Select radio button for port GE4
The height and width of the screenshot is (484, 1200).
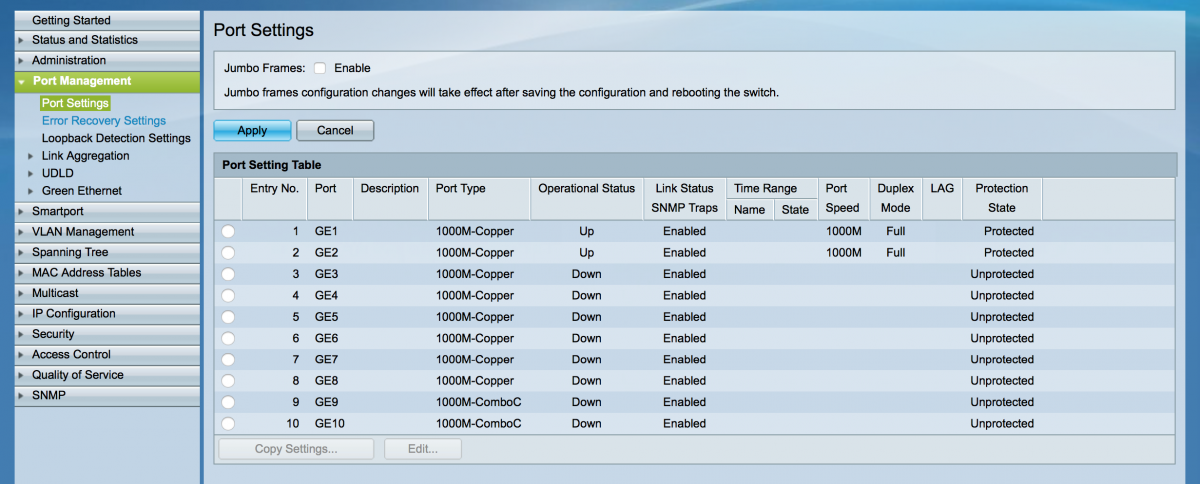pyautogui.click(x=228, y=295)
